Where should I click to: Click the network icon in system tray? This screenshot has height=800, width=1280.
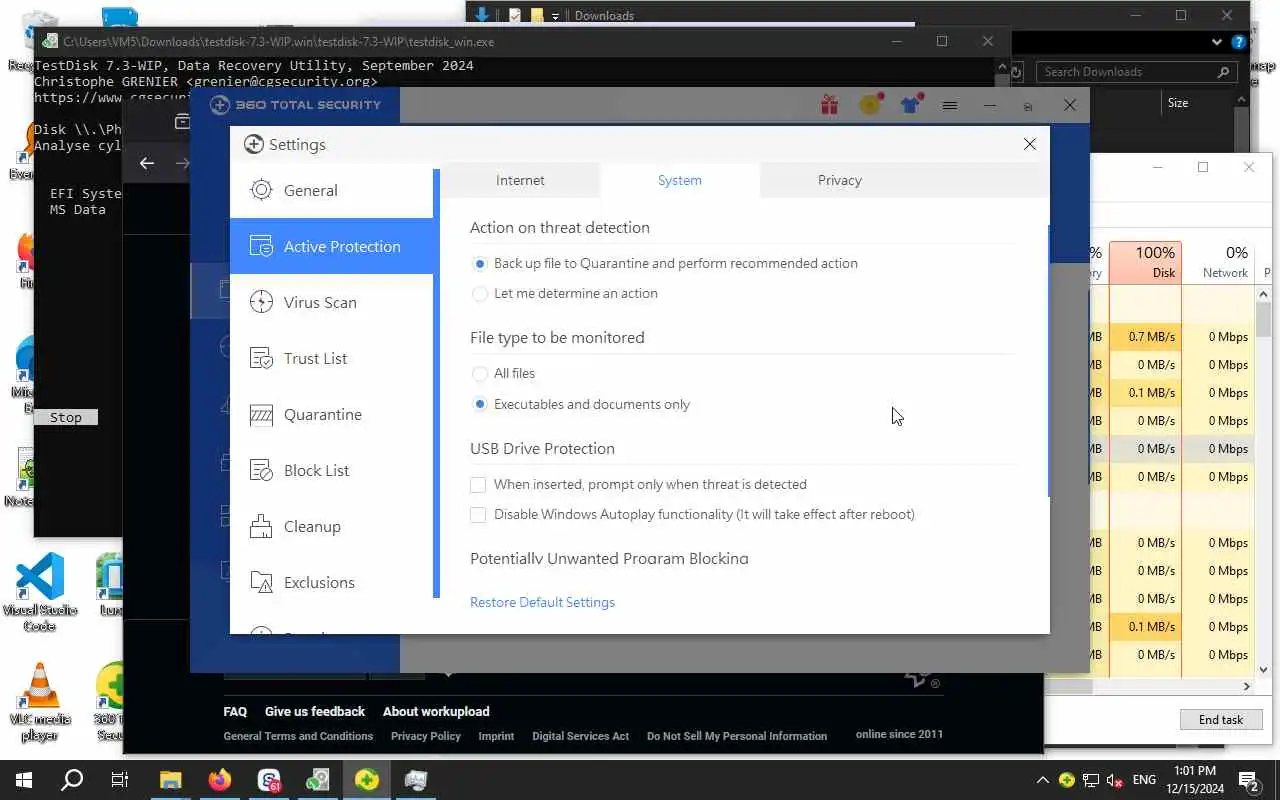1091,780
